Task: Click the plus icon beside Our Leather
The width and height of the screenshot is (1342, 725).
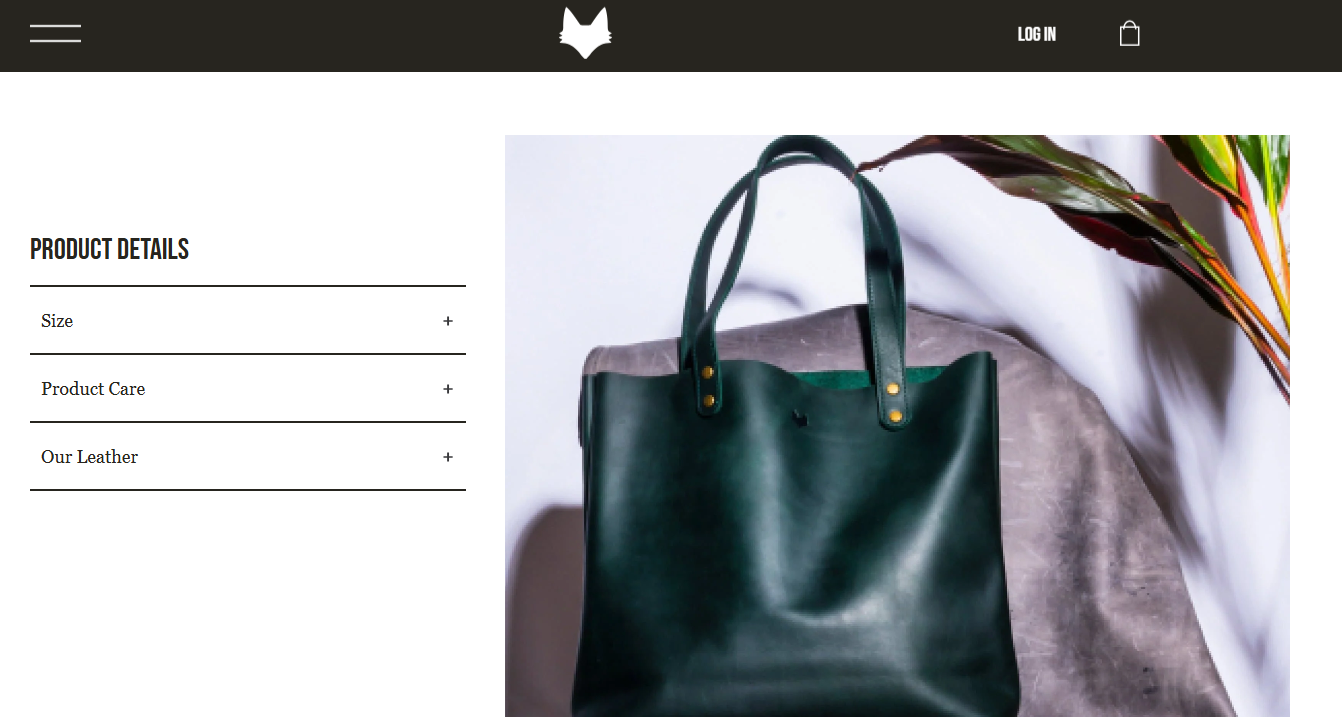Action: (x=448, y=457)
